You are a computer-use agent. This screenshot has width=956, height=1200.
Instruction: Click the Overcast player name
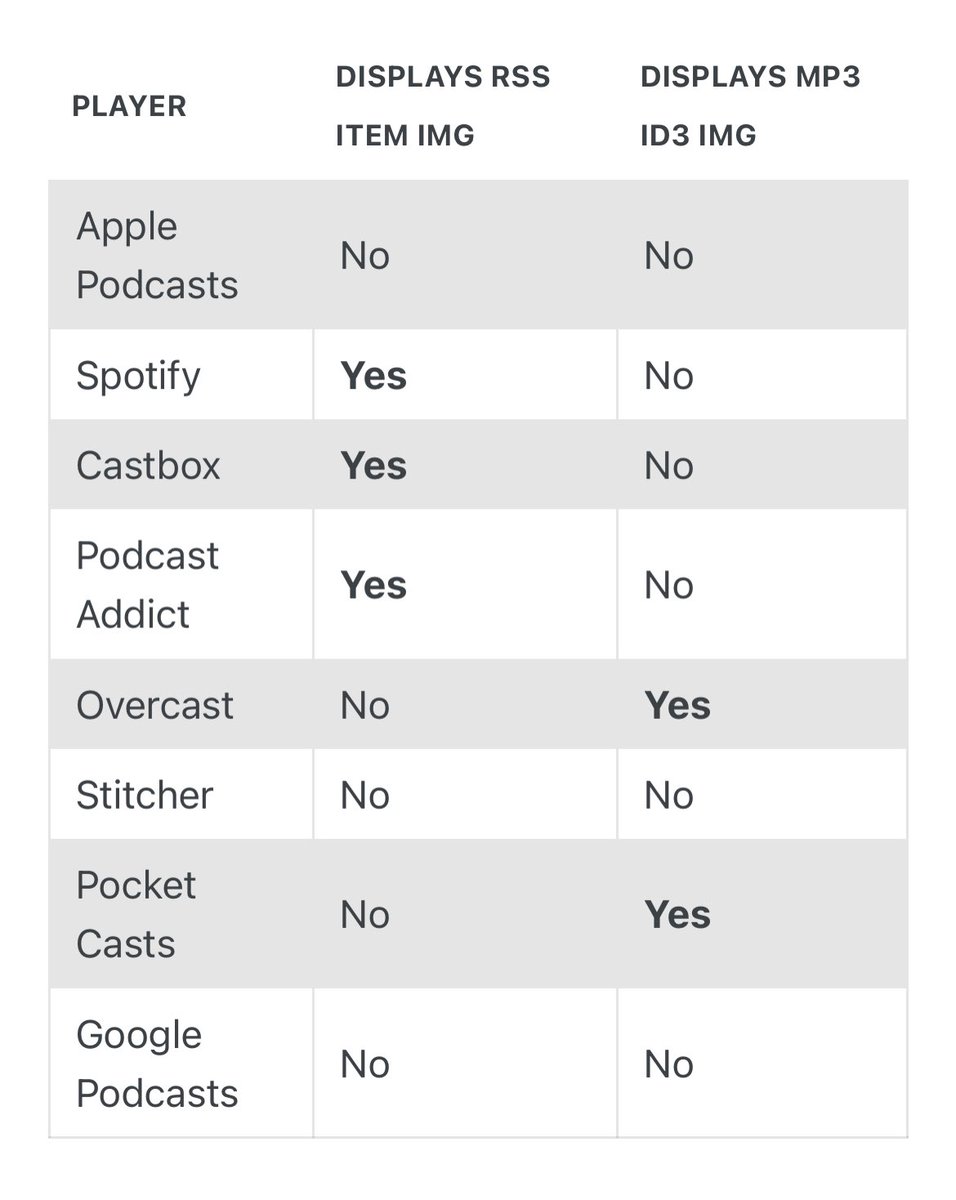[x=155, y=706]
